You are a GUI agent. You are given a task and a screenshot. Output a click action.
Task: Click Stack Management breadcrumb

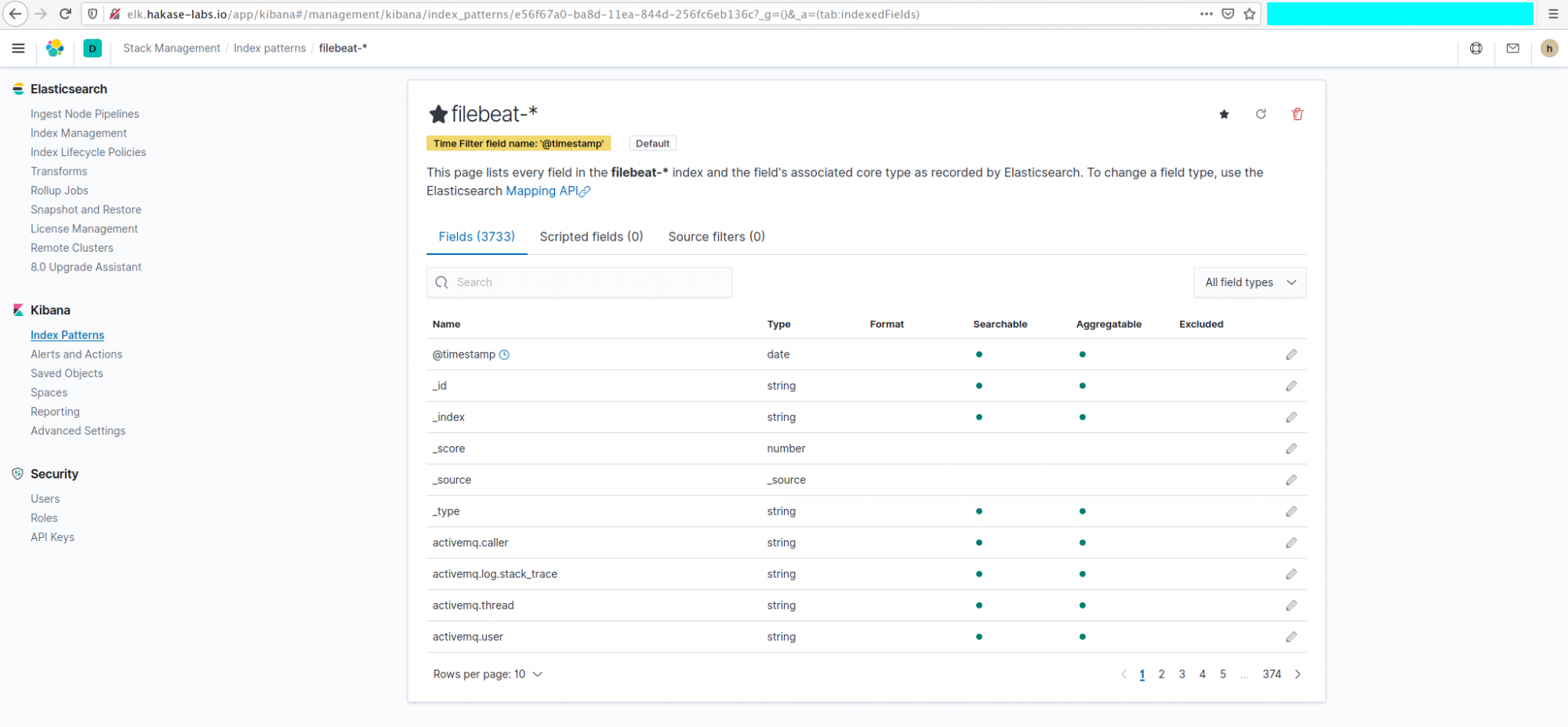pos(172,49)
